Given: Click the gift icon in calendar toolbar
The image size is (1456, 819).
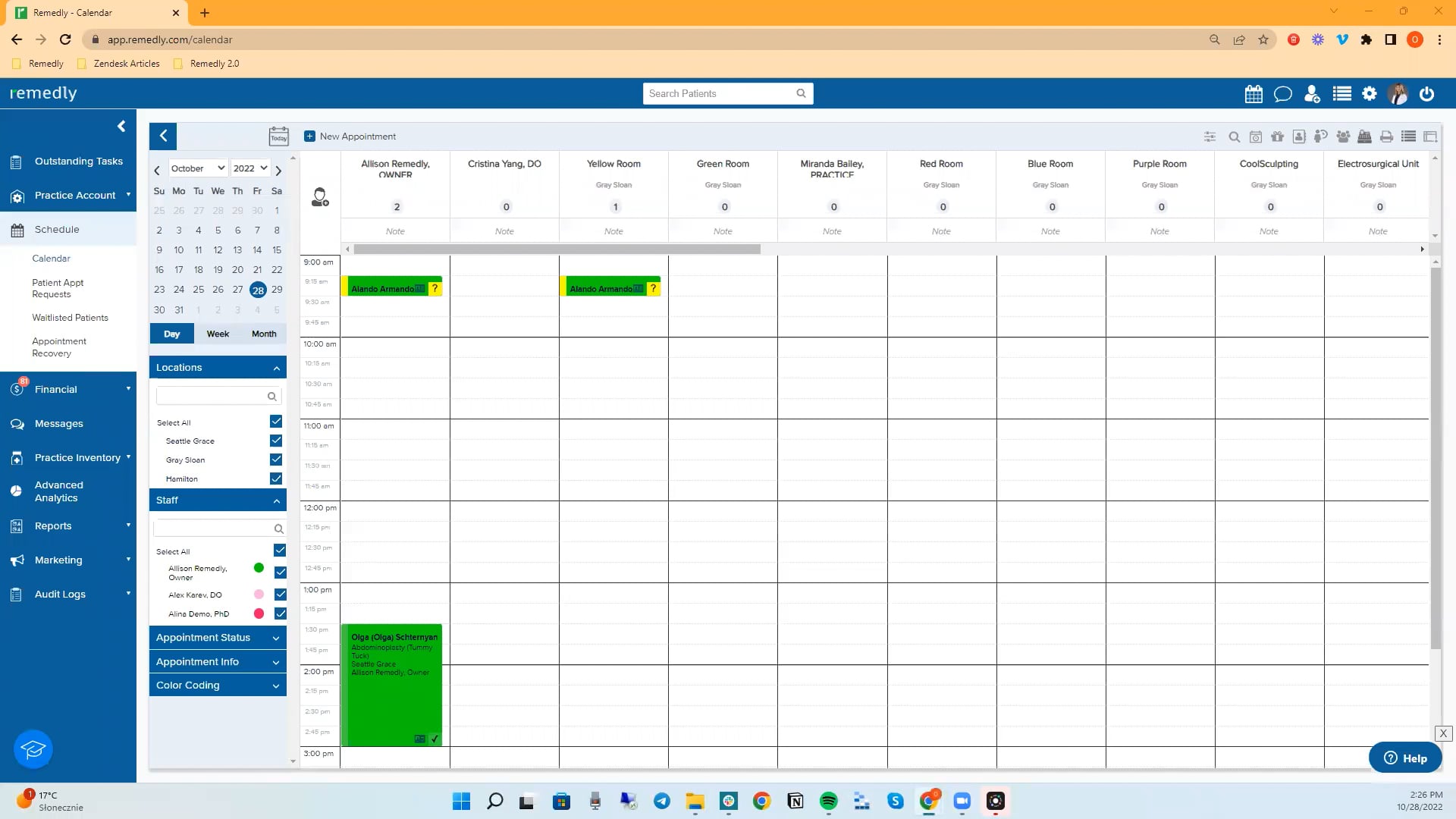Looking at the screenshot, I should [x=1277, y=136].
